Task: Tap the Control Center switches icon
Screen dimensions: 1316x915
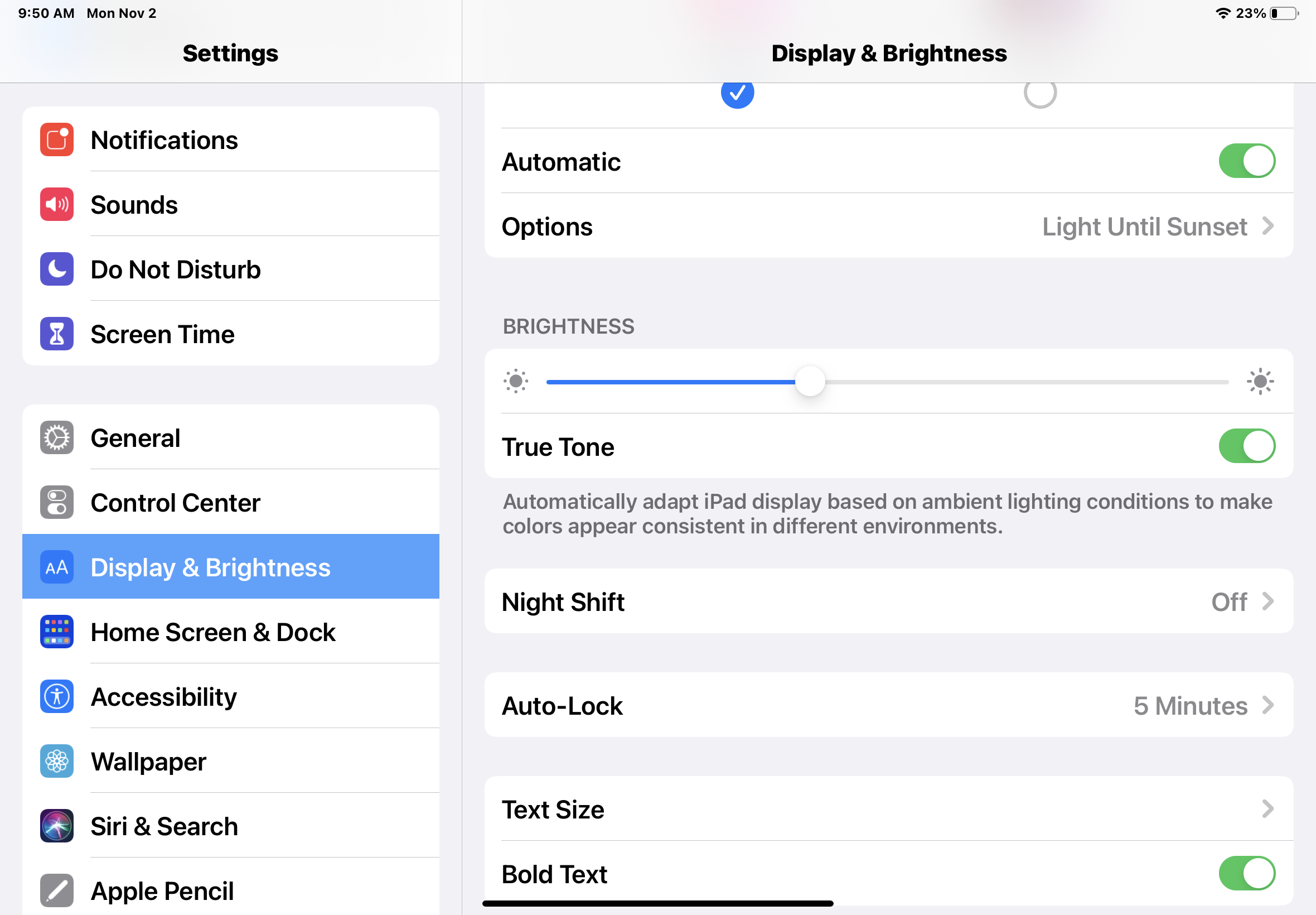Action: (57, 503)
